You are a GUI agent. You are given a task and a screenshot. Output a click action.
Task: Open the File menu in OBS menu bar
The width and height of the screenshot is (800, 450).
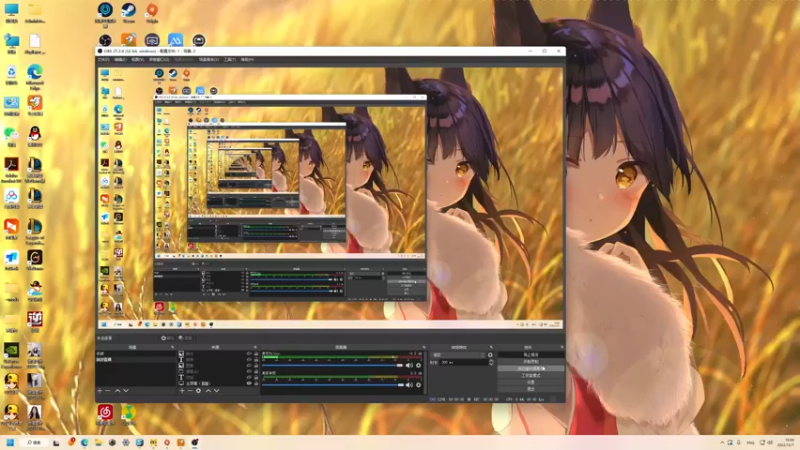click(104, 60)
